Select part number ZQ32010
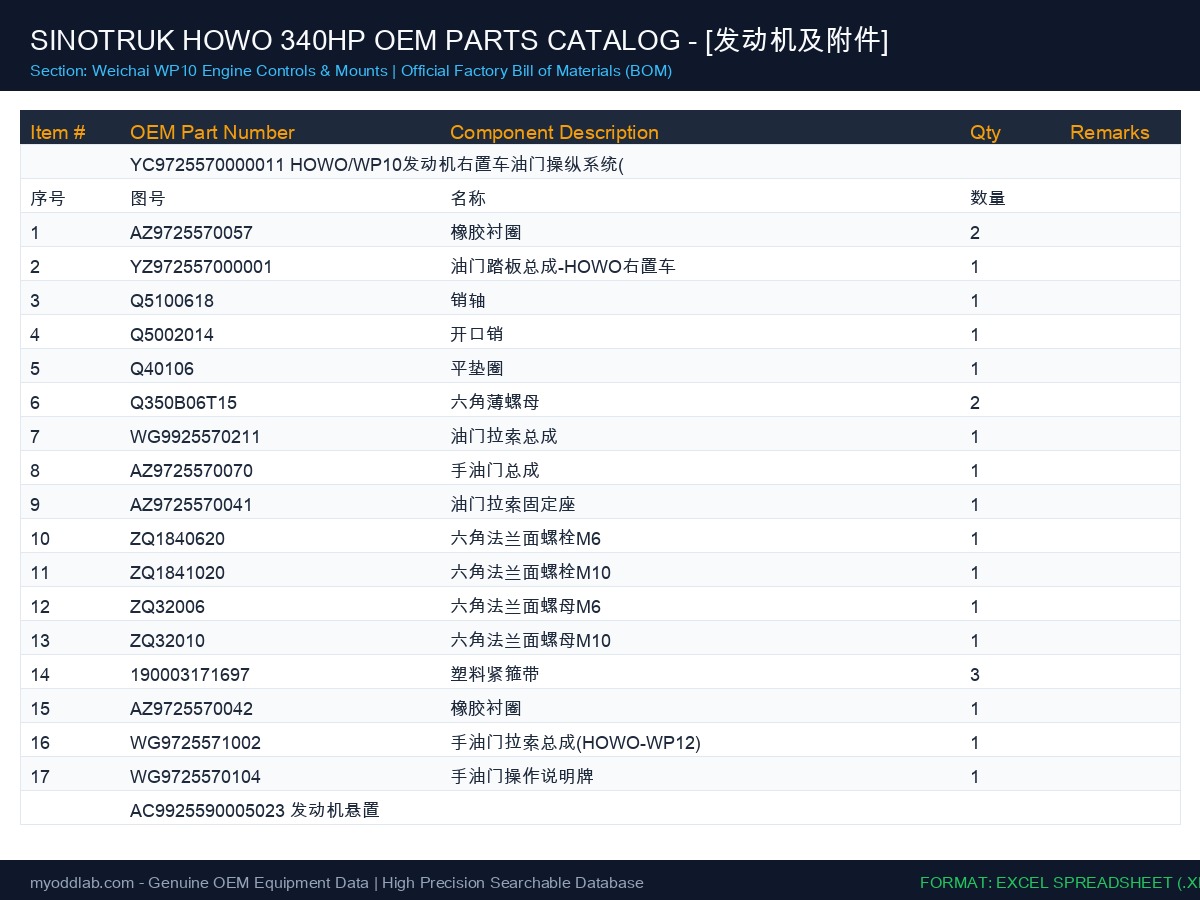Viewport: 1200px width, 900px height. (167, 641)
